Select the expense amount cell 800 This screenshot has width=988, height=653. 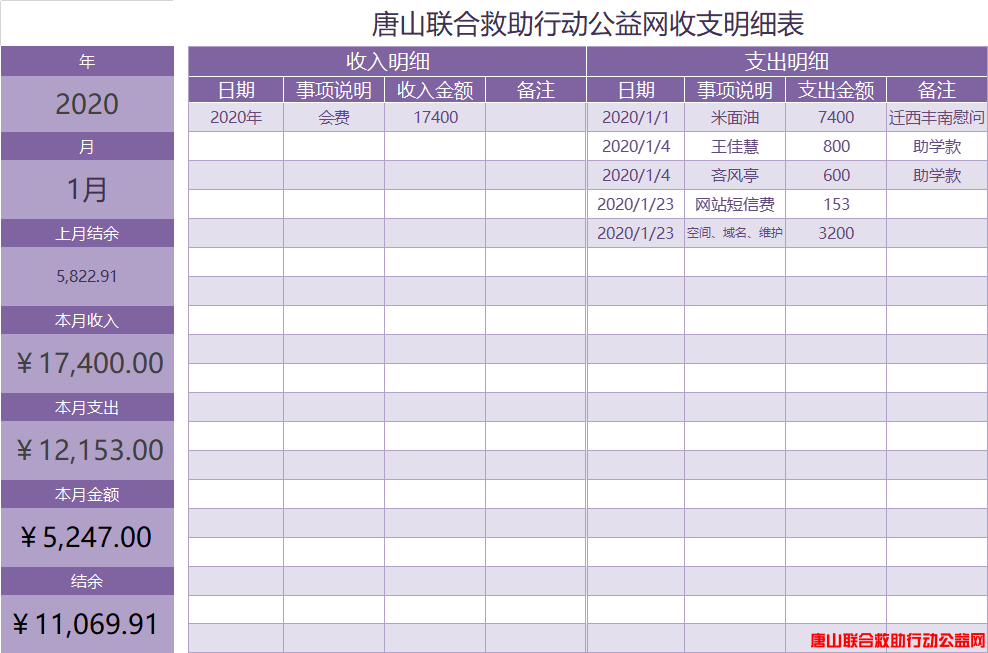[836, 146]
